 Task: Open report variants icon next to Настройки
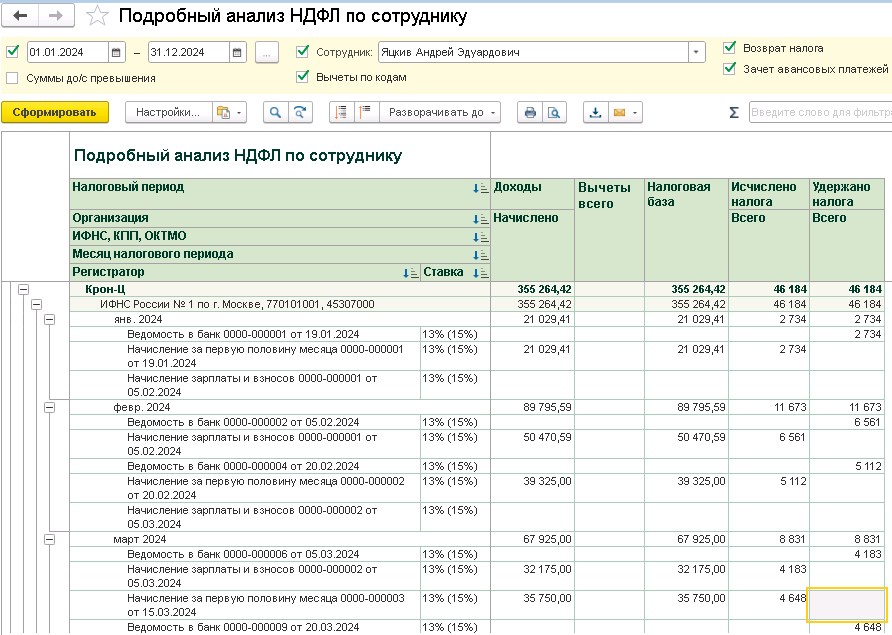coord(223,112)
